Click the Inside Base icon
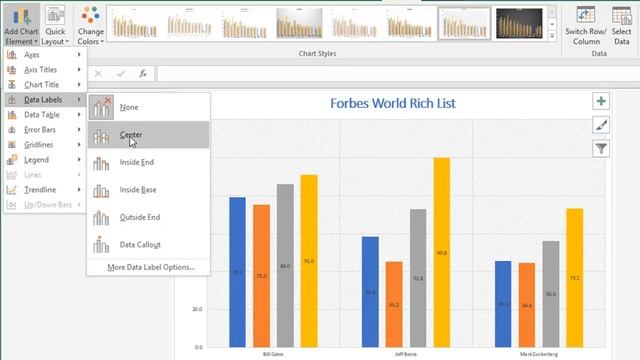640x360 pixels. (x=101, y=191)
